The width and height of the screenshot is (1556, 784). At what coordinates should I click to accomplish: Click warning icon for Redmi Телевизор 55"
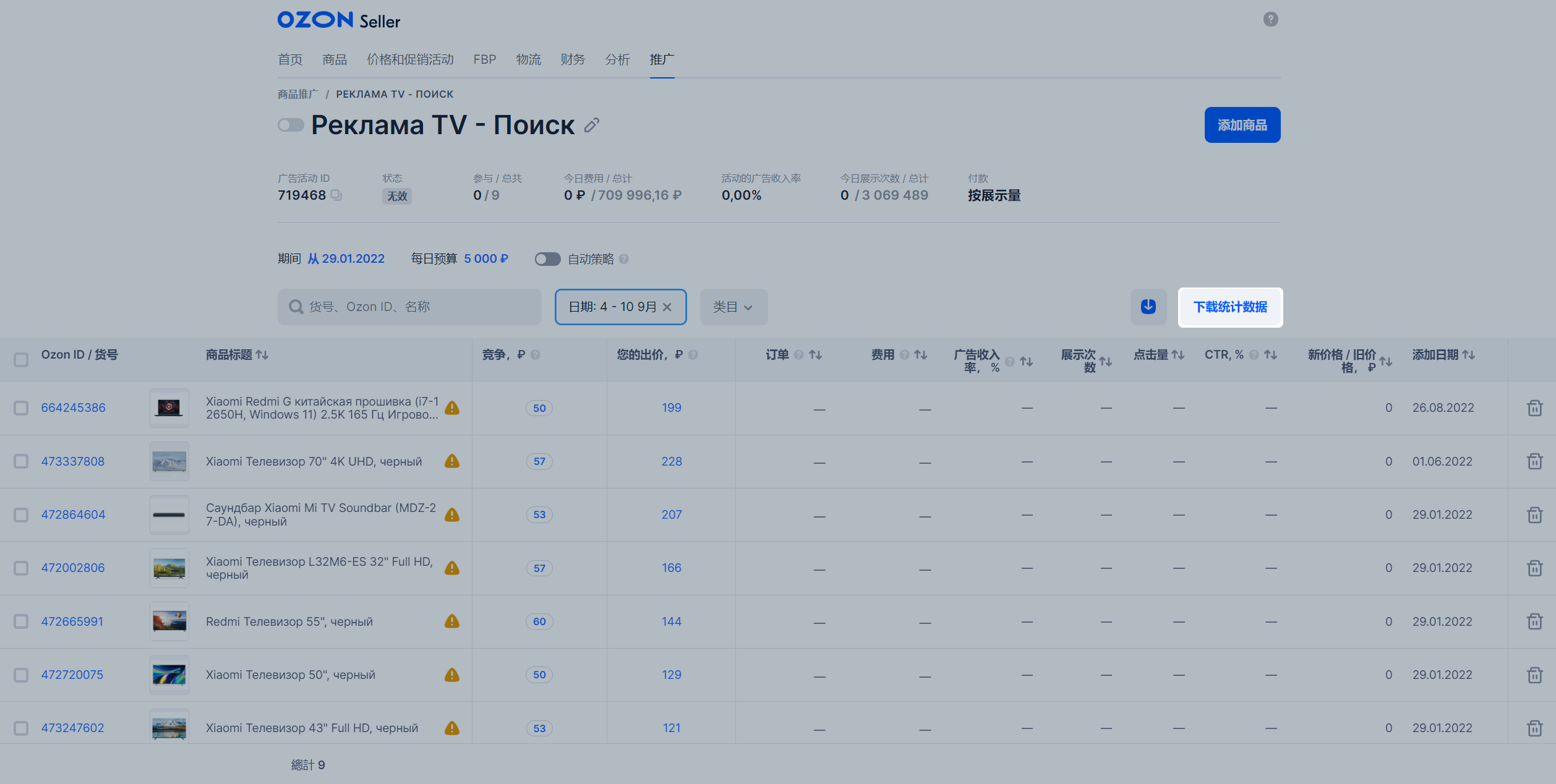point(452,621)
